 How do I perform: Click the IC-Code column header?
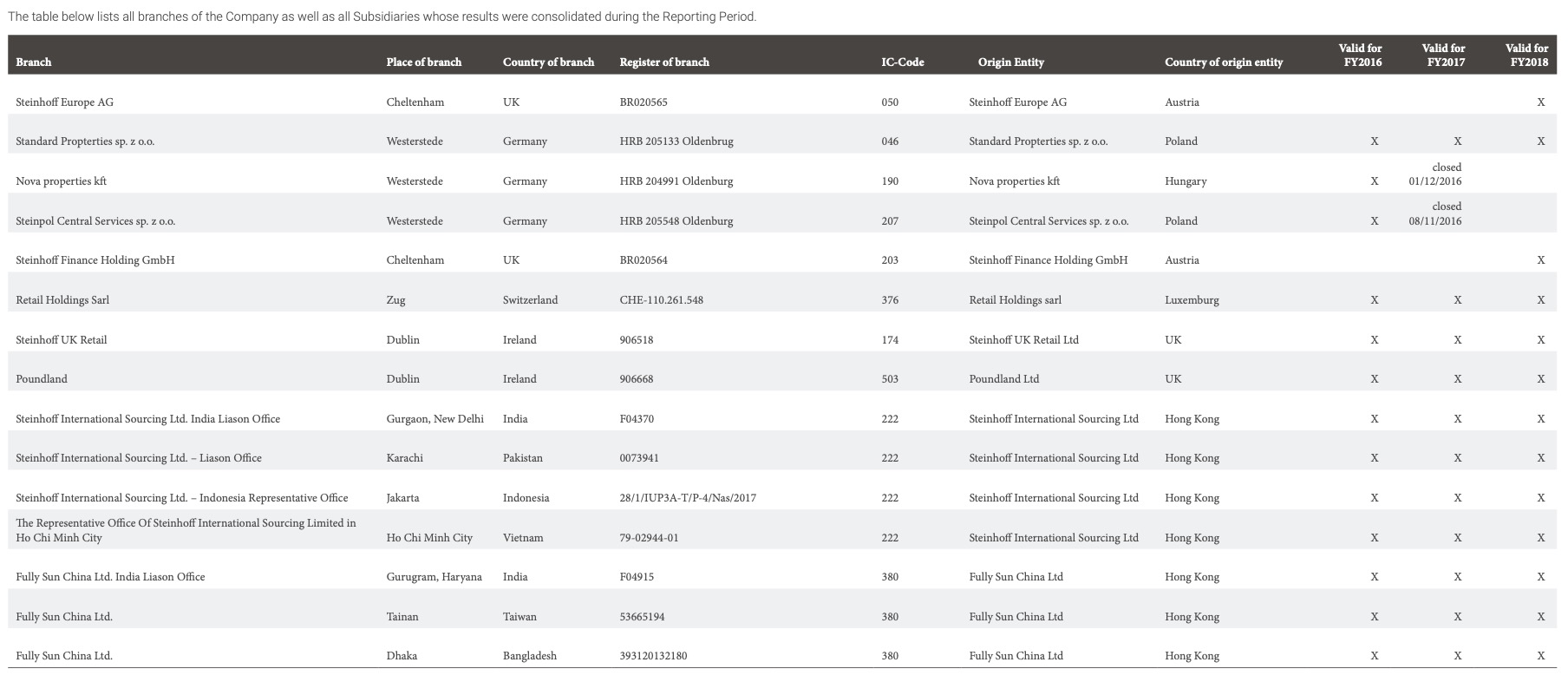902,62
